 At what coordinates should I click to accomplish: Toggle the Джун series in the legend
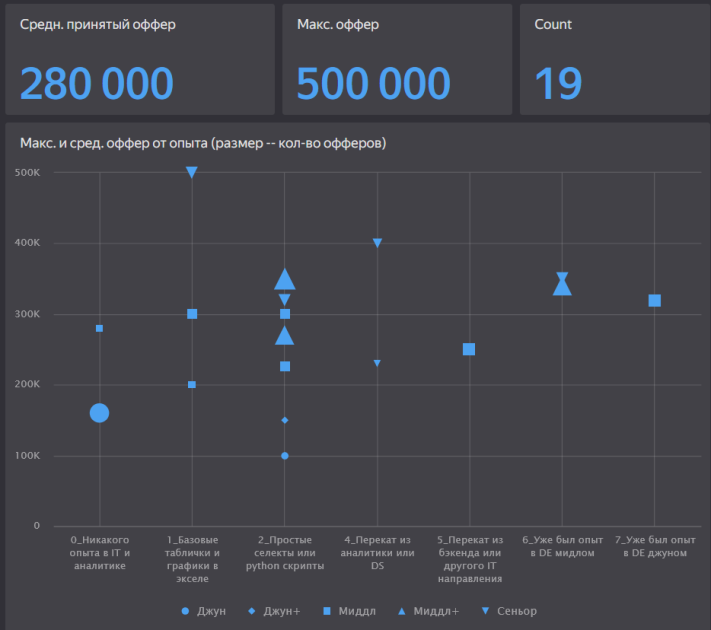[x=203, y=611]
